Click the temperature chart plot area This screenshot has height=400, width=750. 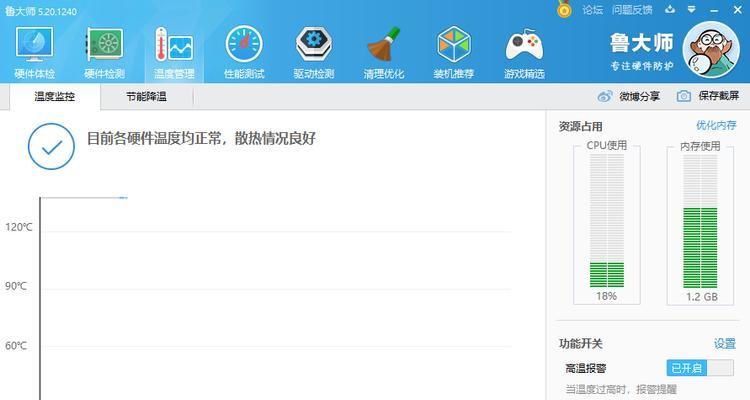click(276, 299)
